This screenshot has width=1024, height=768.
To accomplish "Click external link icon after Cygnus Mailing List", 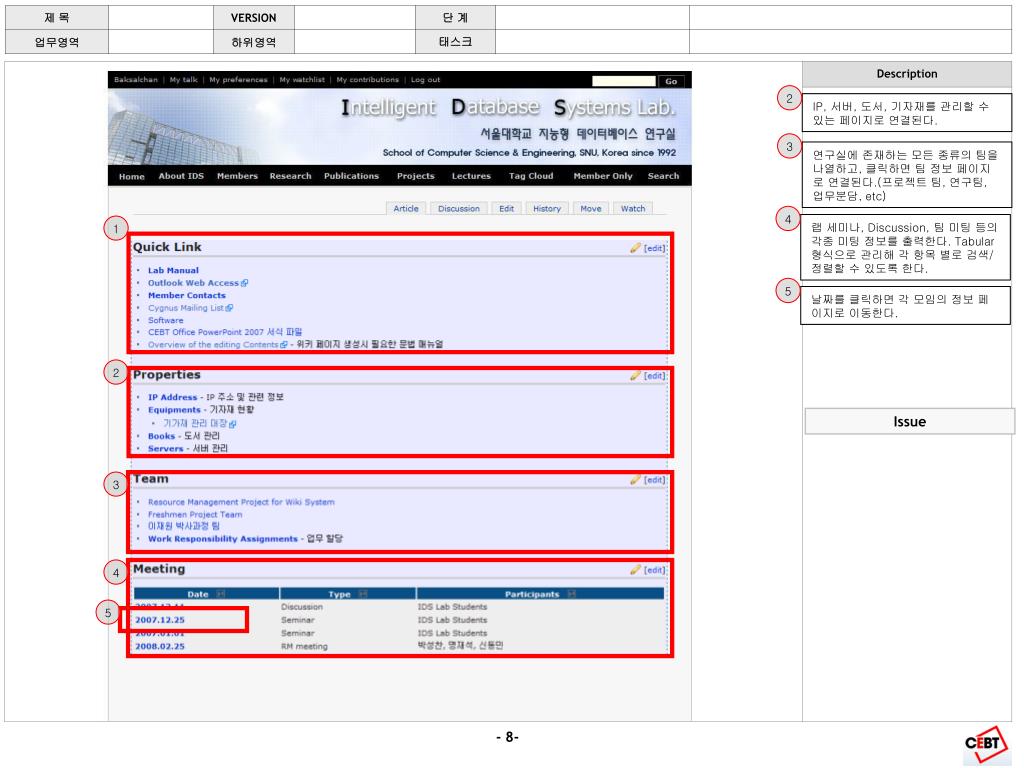I will [229, 308].
